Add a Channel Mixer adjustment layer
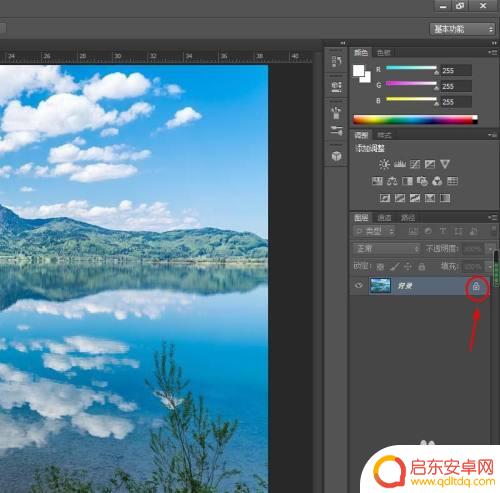 (437, 181)
